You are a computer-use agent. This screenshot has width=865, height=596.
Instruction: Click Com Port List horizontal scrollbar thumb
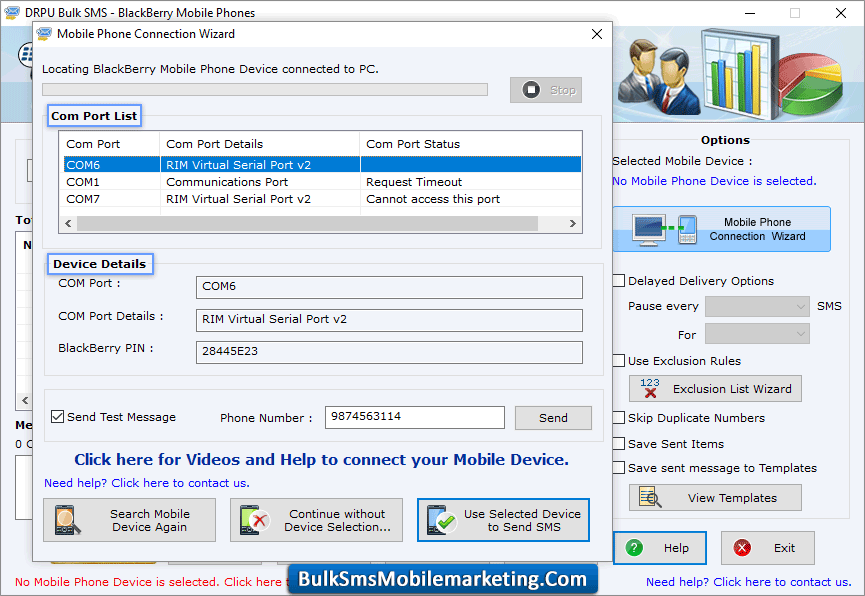tap(307, 224)
